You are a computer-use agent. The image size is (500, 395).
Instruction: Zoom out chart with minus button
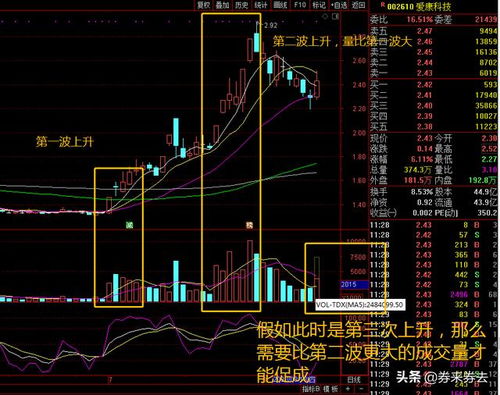point(361,389)
